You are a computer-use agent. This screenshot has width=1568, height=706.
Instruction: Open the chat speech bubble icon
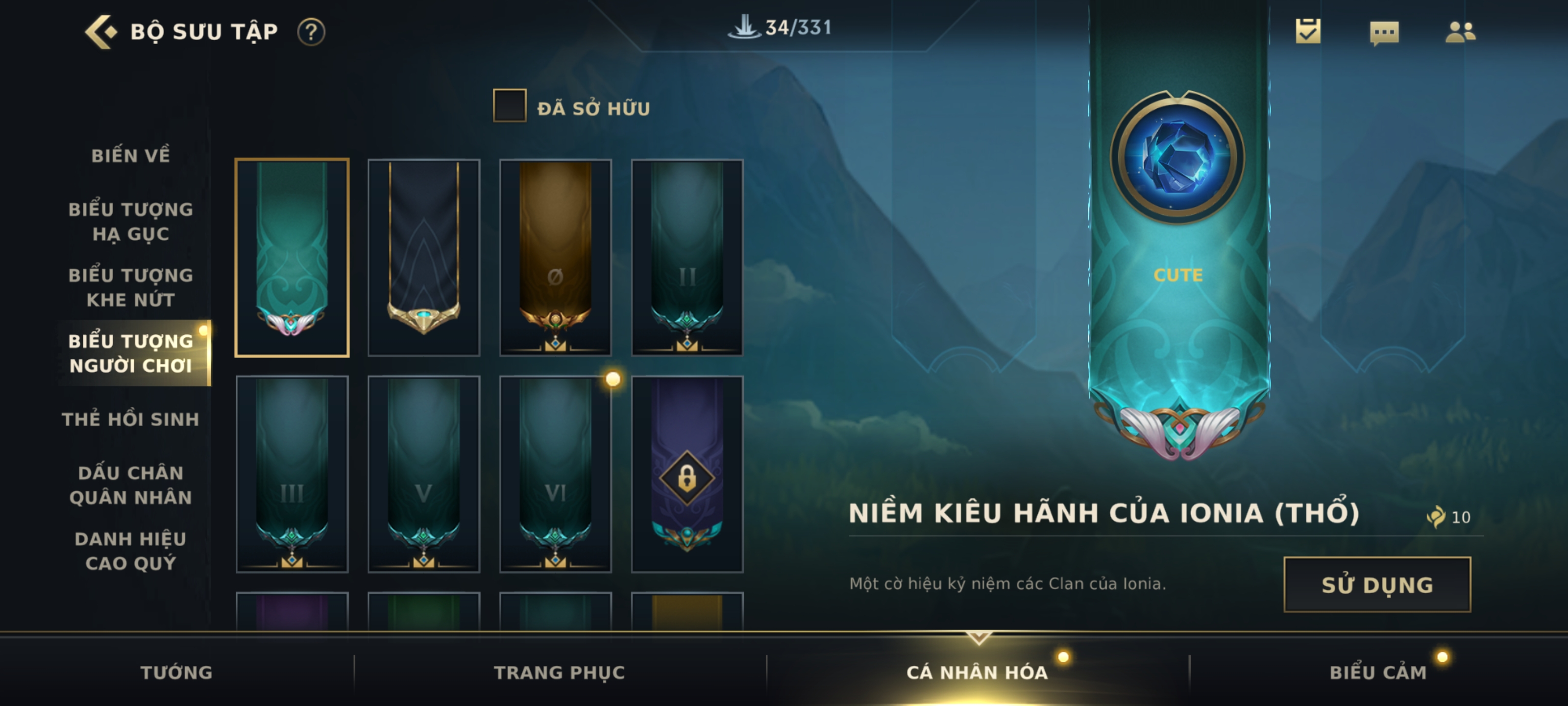click(x=1384, y=32)
